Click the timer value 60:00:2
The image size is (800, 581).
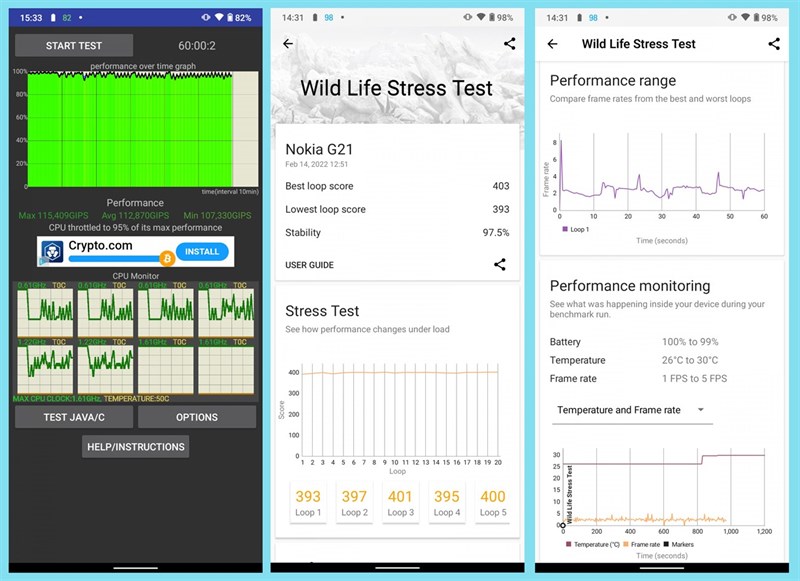pos(197,46)
